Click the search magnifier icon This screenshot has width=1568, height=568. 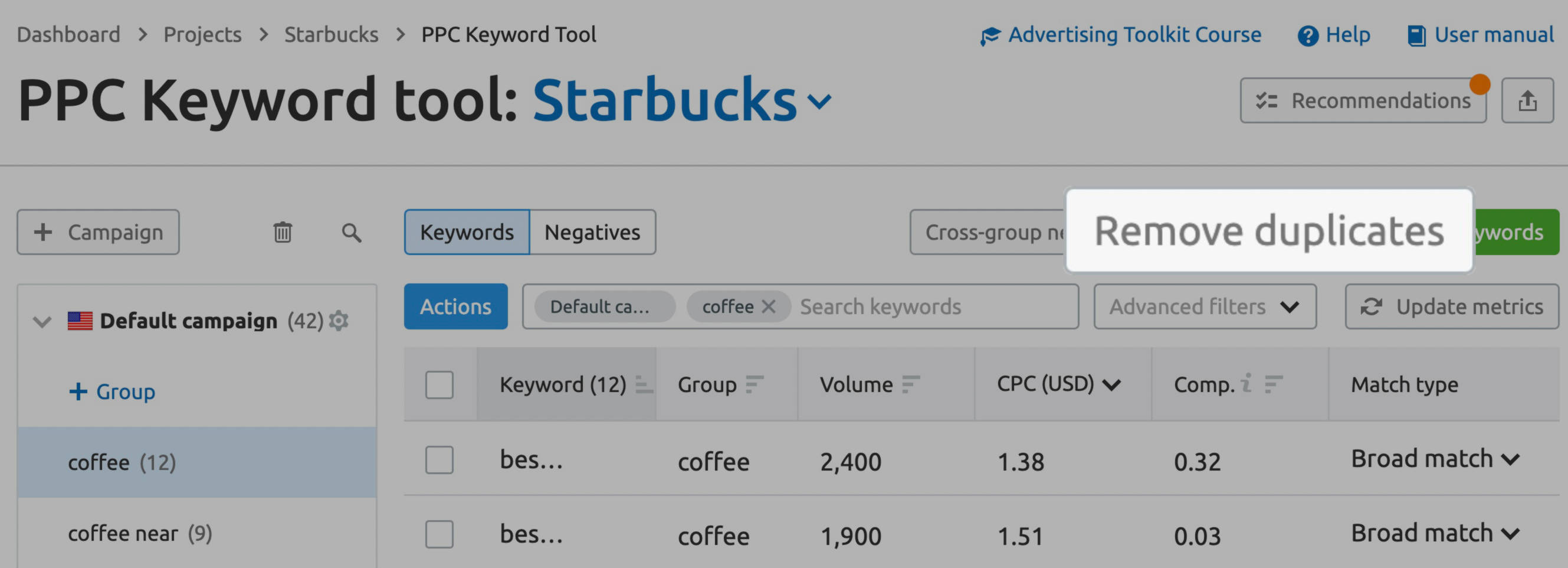point(351,231)
